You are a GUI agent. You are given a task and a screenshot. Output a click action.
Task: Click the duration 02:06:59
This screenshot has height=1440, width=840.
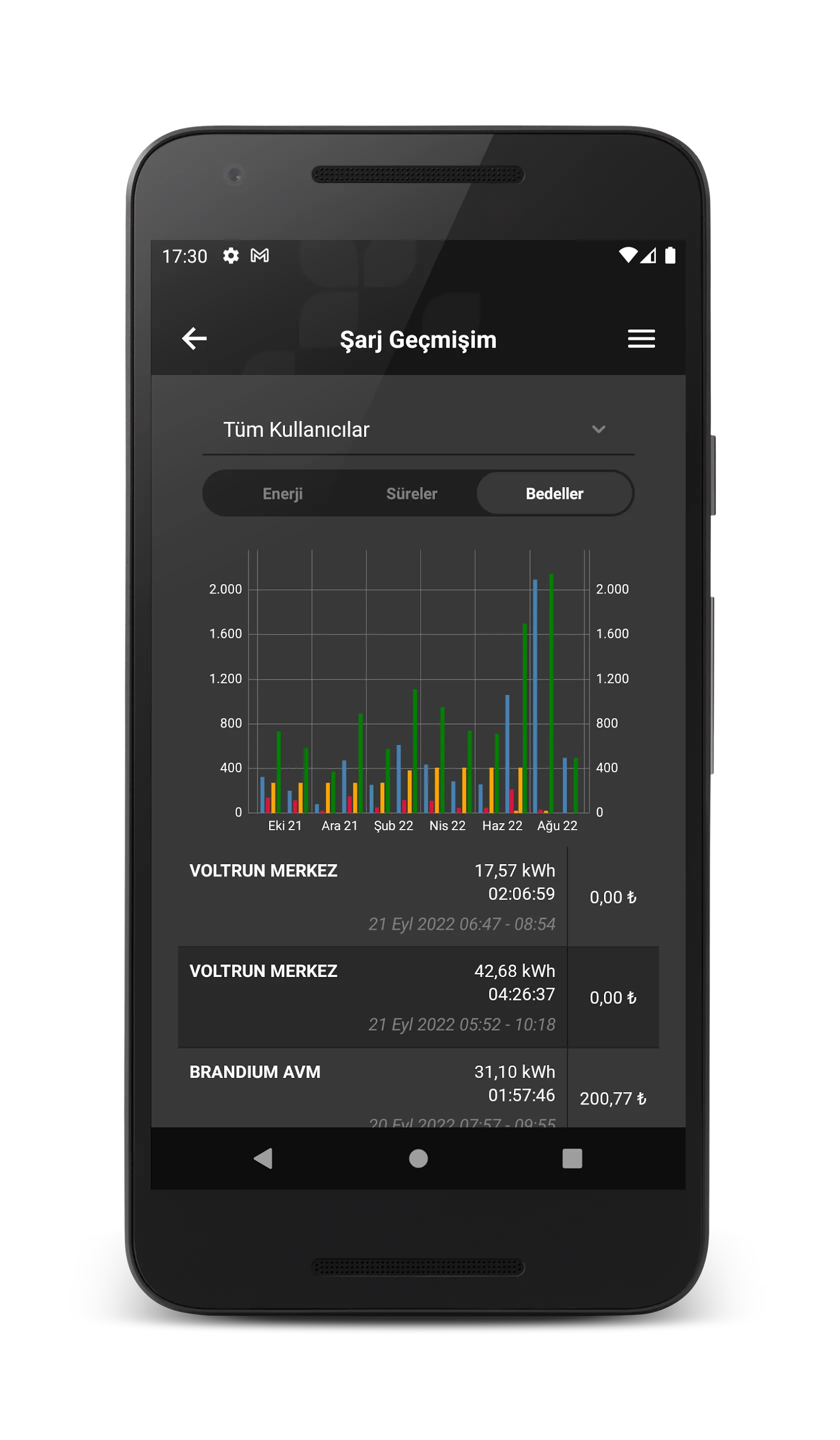pyautogui.click(x=522, y=895)
